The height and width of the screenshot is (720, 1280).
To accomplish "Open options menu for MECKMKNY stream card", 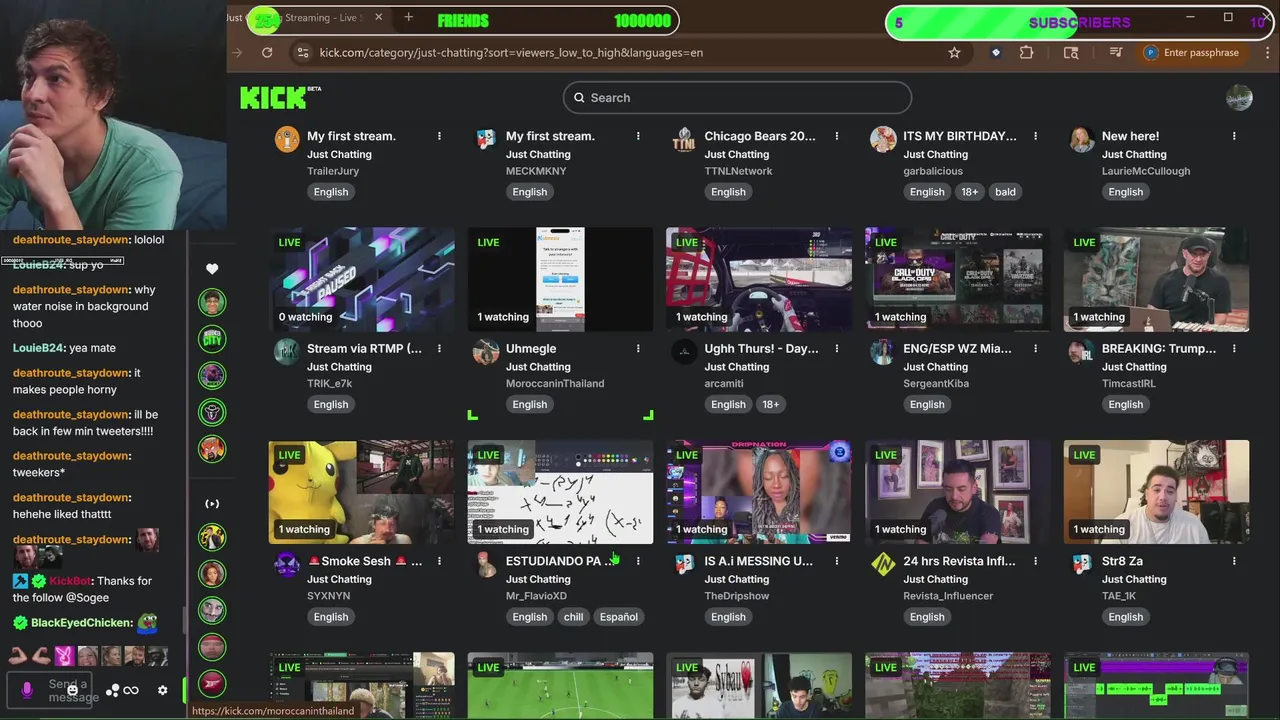I will tap(638, 136).
